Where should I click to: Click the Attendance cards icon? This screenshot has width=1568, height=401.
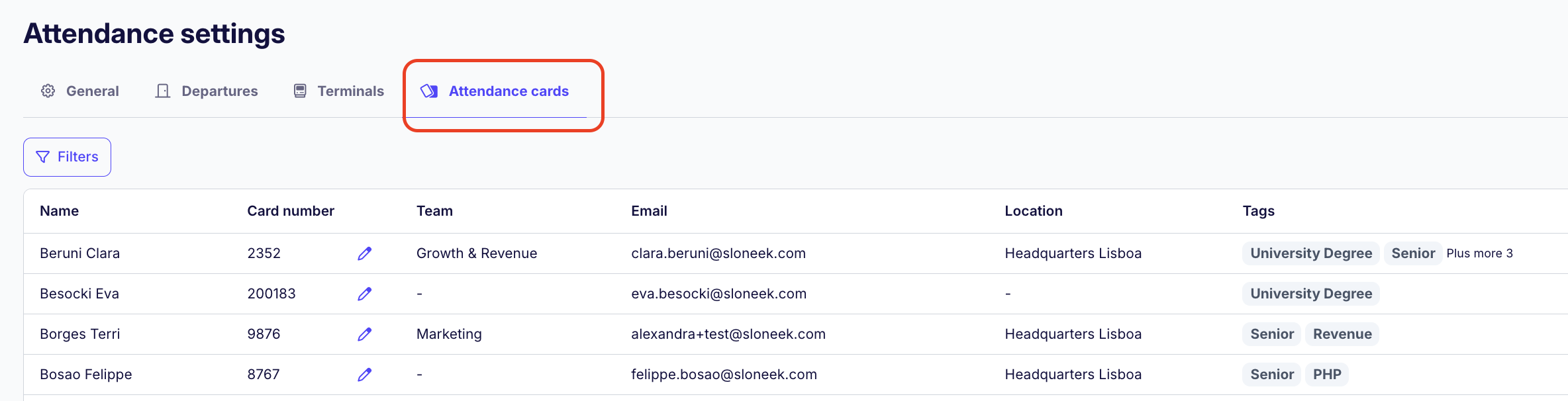tap(429, 91)
